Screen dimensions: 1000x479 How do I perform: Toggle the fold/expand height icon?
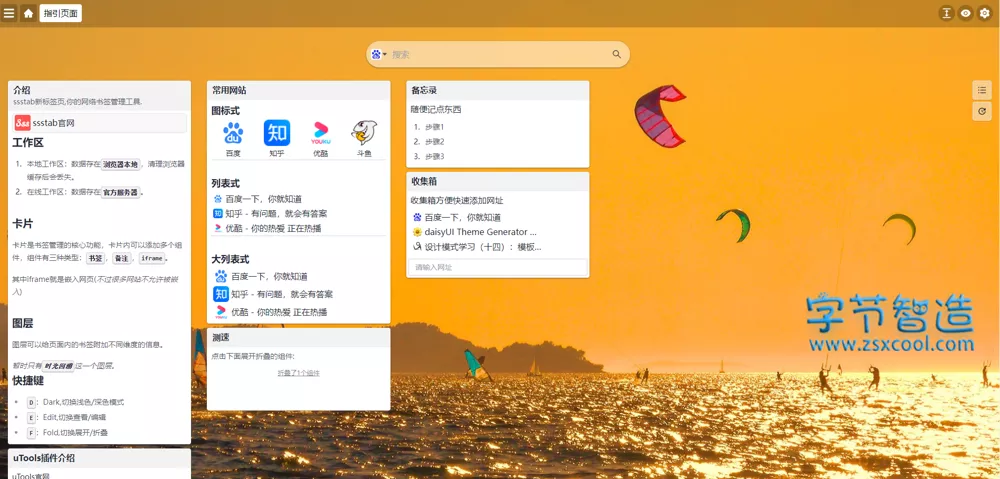947,13
